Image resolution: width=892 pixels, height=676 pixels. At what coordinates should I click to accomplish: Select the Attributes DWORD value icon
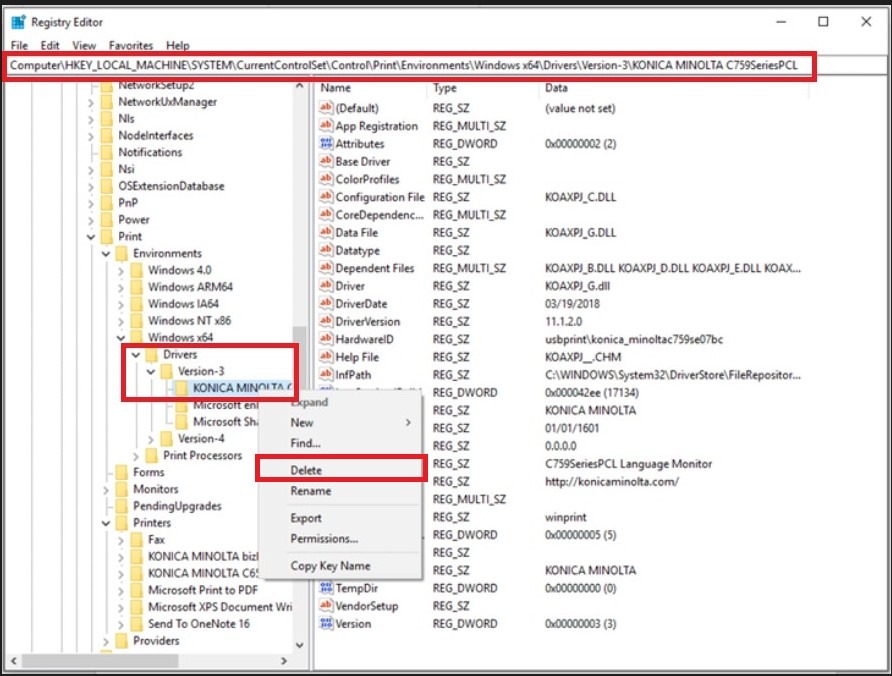tap(326, 144)
